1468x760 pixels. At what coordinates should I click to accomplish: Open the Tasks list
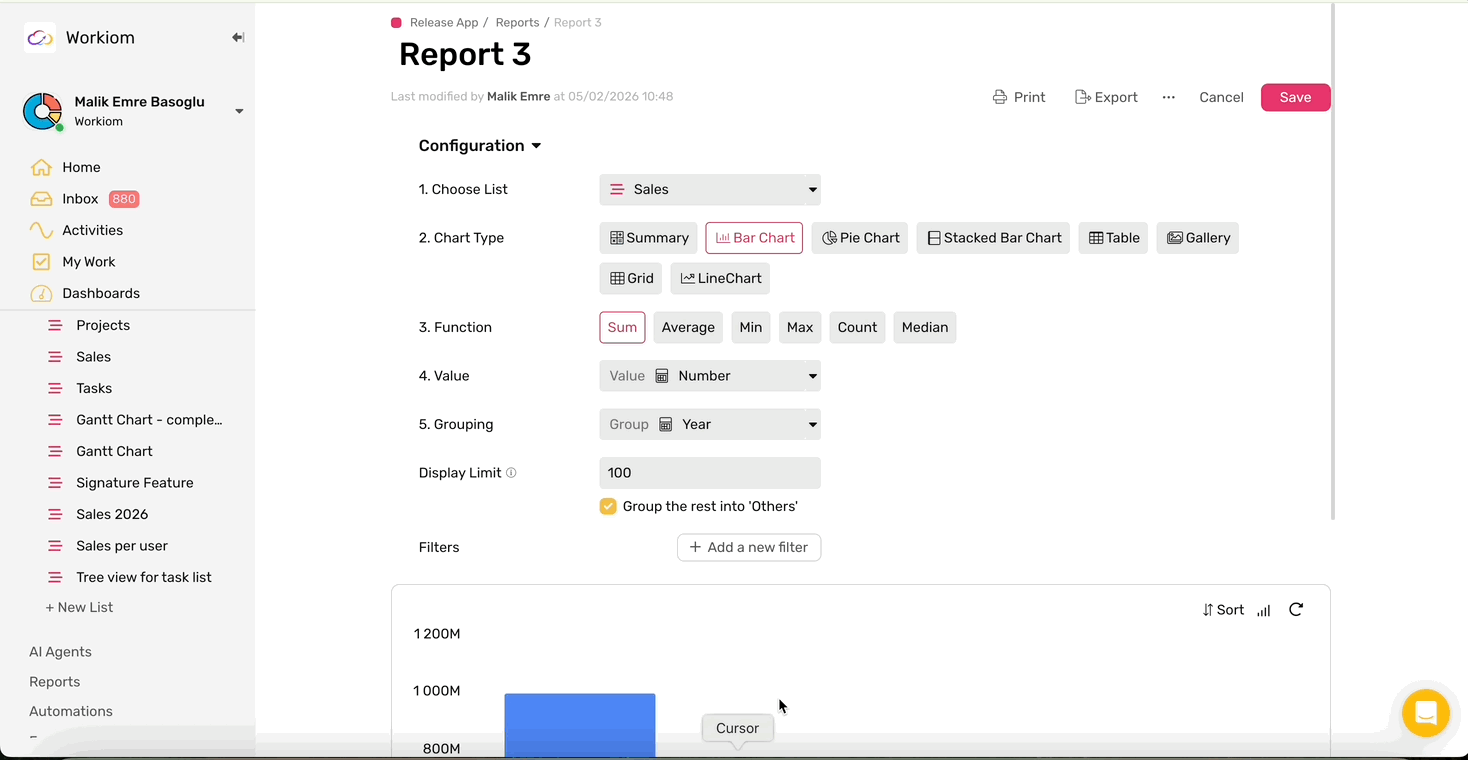[x=94, y=388]
